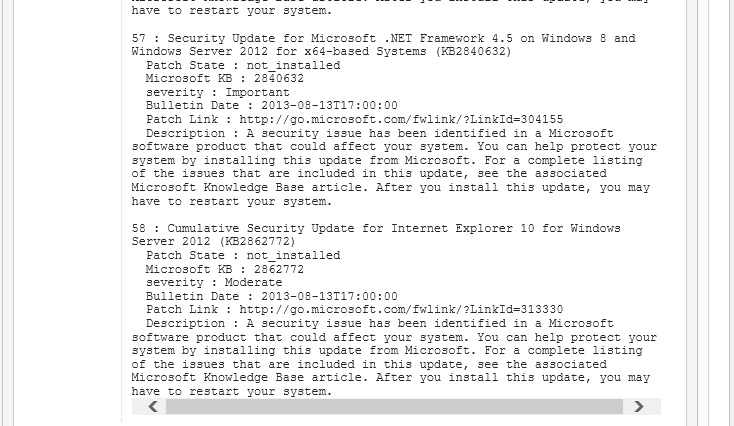Click the Patch State line of entry 57
The width and height of the screenshot is (734, 426).
(242, 65)
